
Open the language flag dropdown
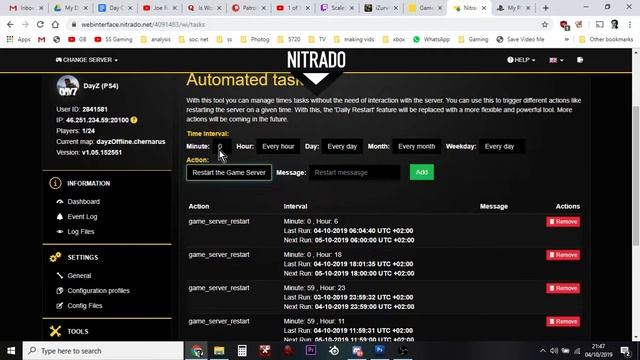point(556,60)
